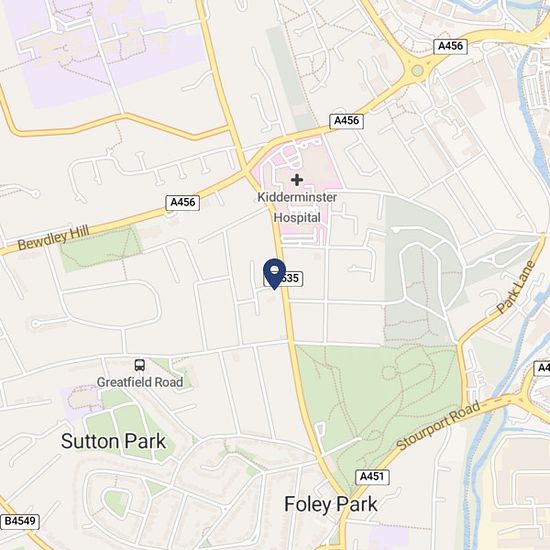The height and width of the screenshot is (550, 550).
Task: Click the A456 shield above the hospital
Action: coord(347,121)
